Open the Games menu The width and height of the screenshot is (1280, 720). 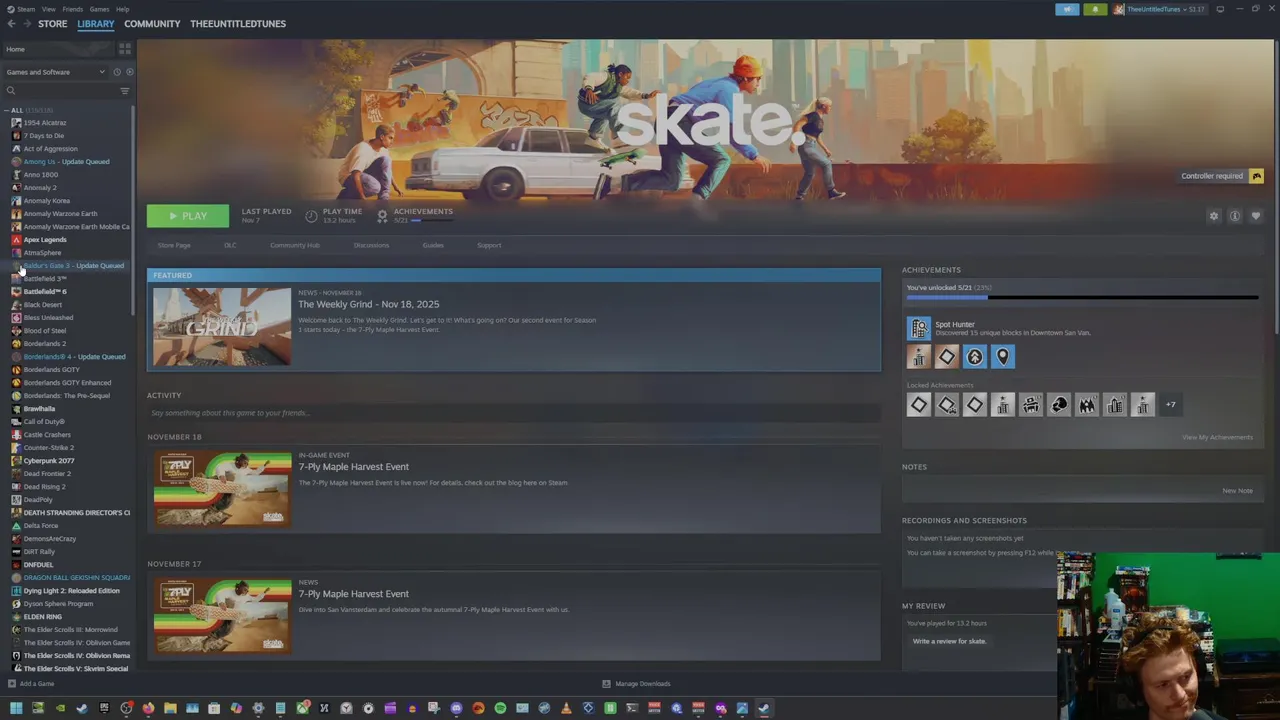(x=100, y=9)
